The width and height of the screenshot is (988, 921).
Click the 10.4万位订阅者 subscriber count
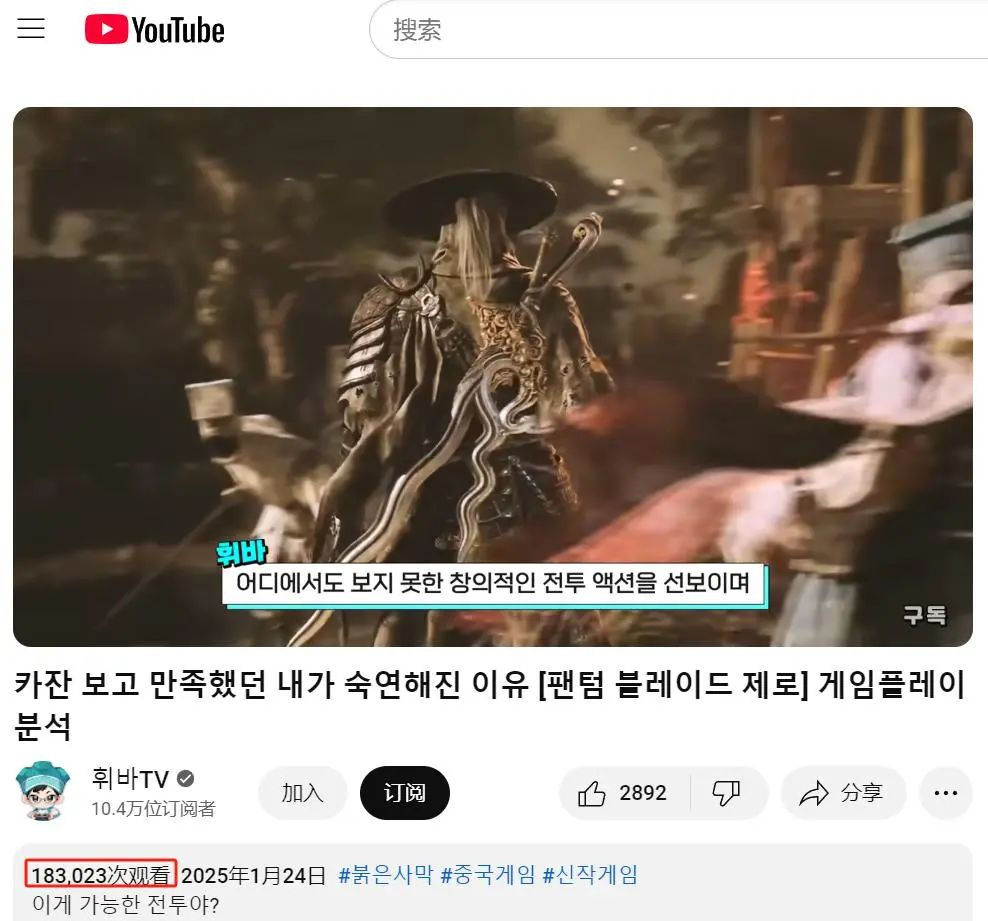click(x=153, y=808)
